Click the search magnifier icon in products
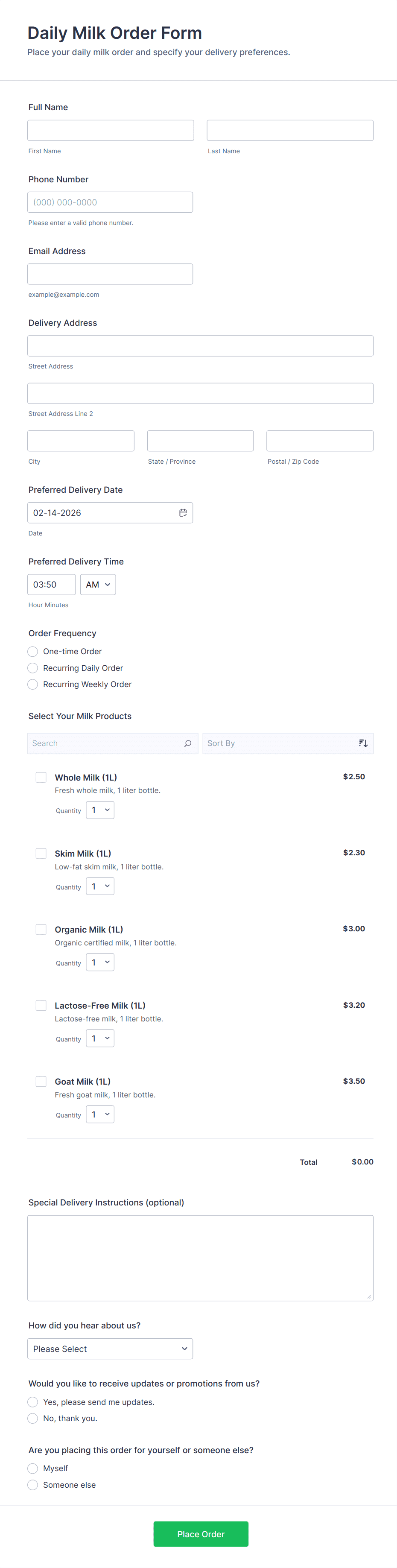This screenshot has height=1568, width=397. (187, 743)
